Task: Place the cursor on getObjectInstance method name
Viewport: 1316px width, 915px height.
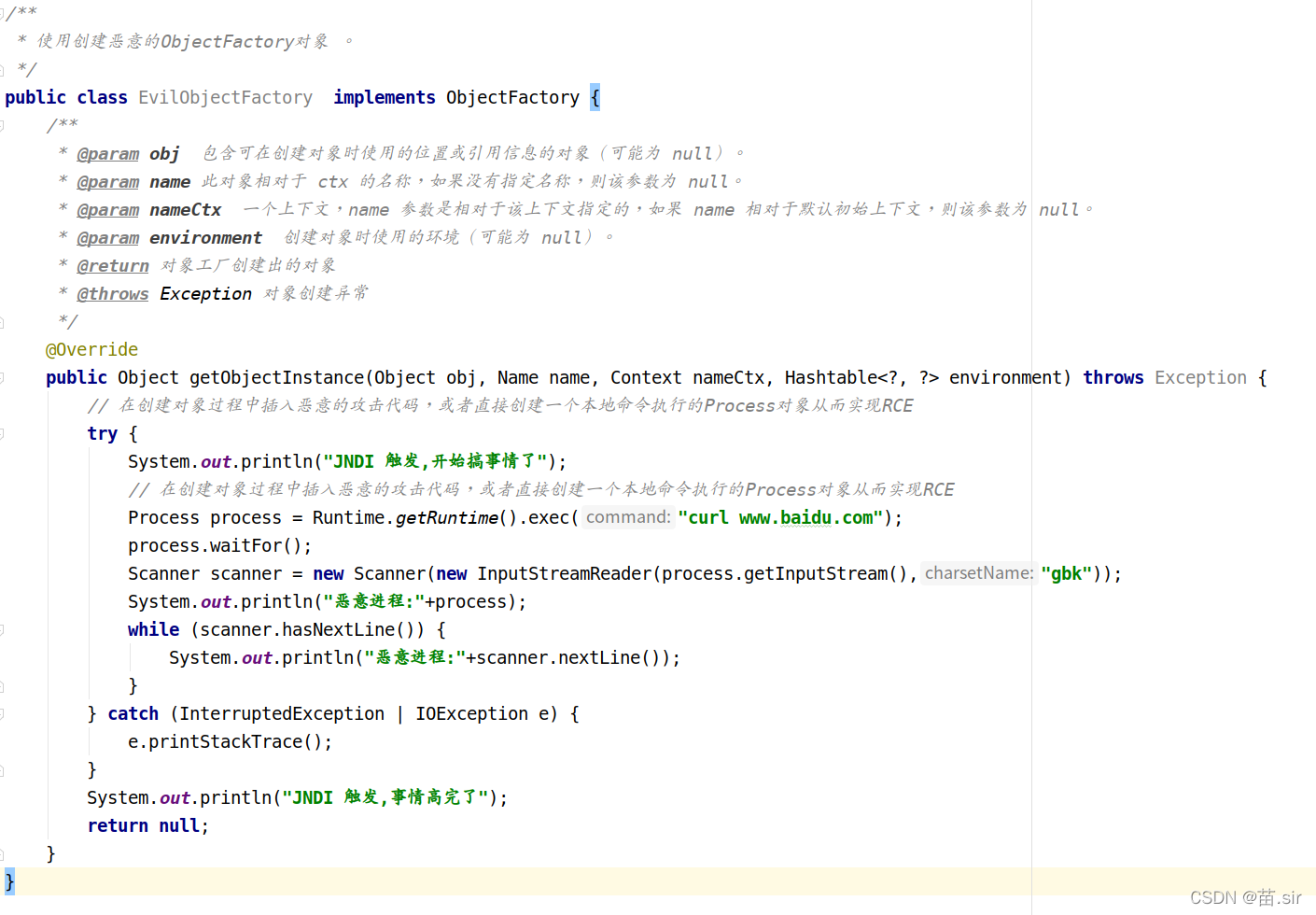Action: [276, 377]
